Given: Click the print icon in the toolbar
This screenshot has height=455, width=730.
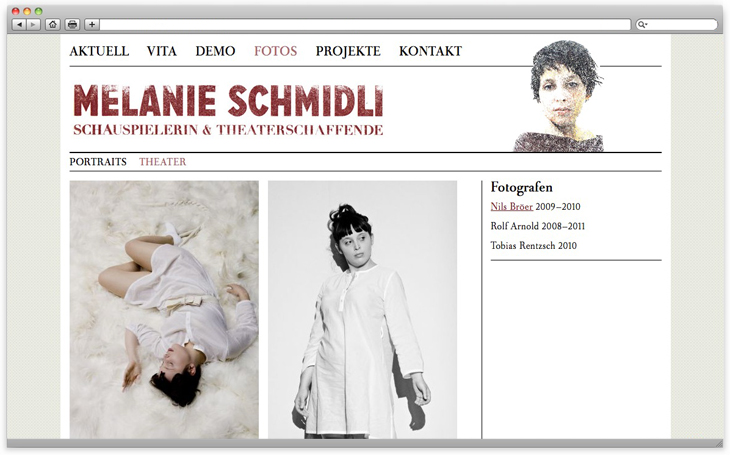Looking at the screenshot, I should click(x=72, y=24).
